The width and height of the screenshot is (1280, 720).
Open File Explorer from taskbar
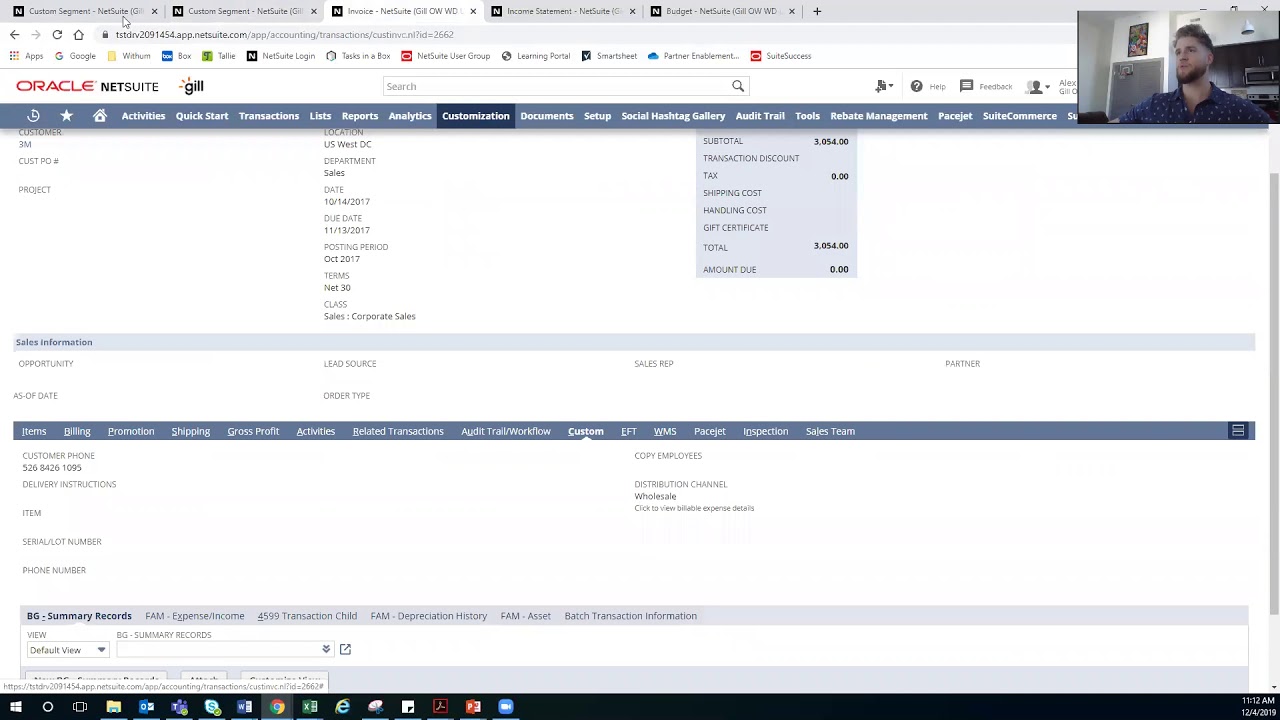(x=113, y=707)
